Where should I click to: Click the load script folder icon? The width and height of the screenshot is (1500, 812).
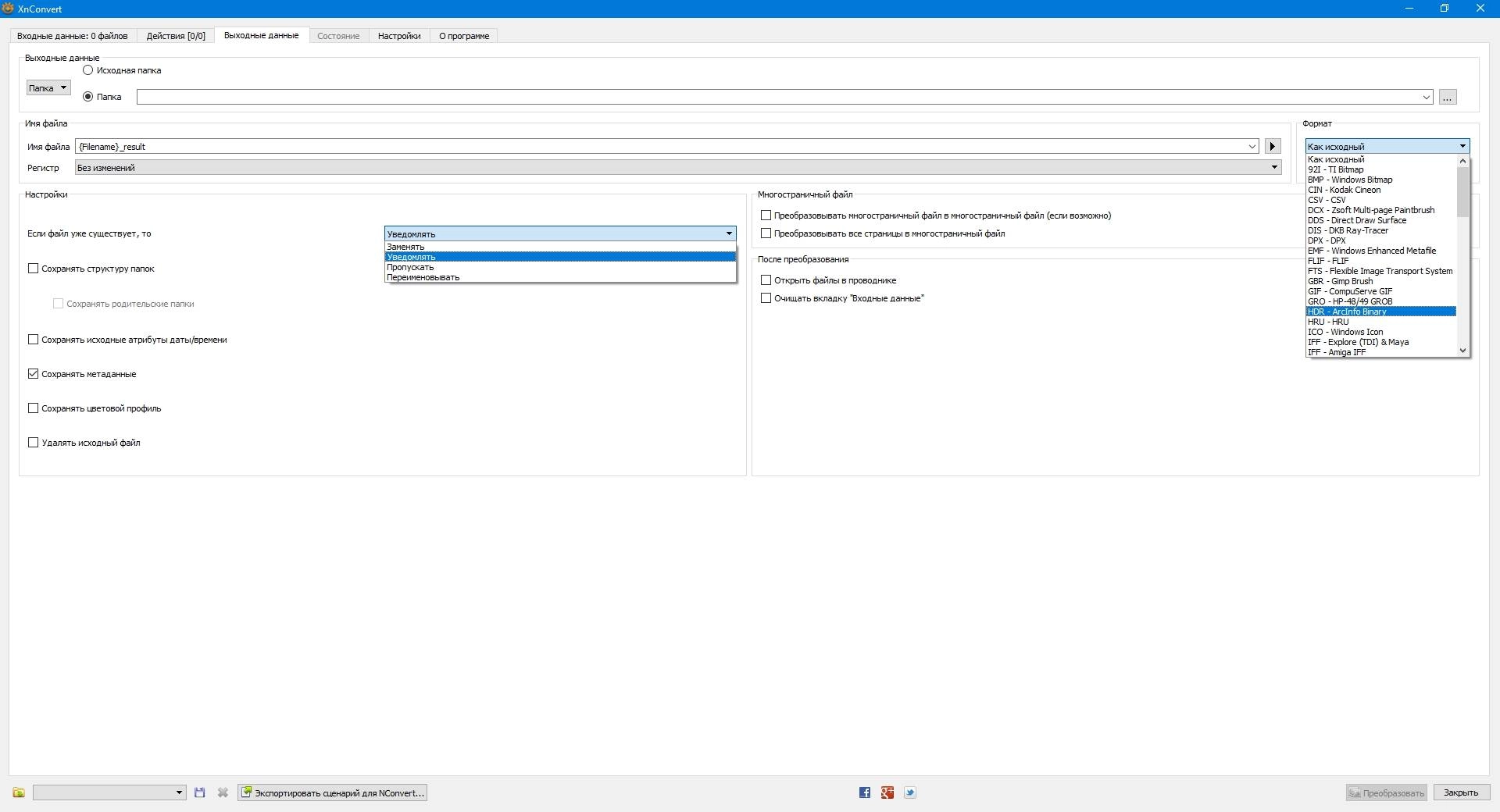tap(19, 792)
